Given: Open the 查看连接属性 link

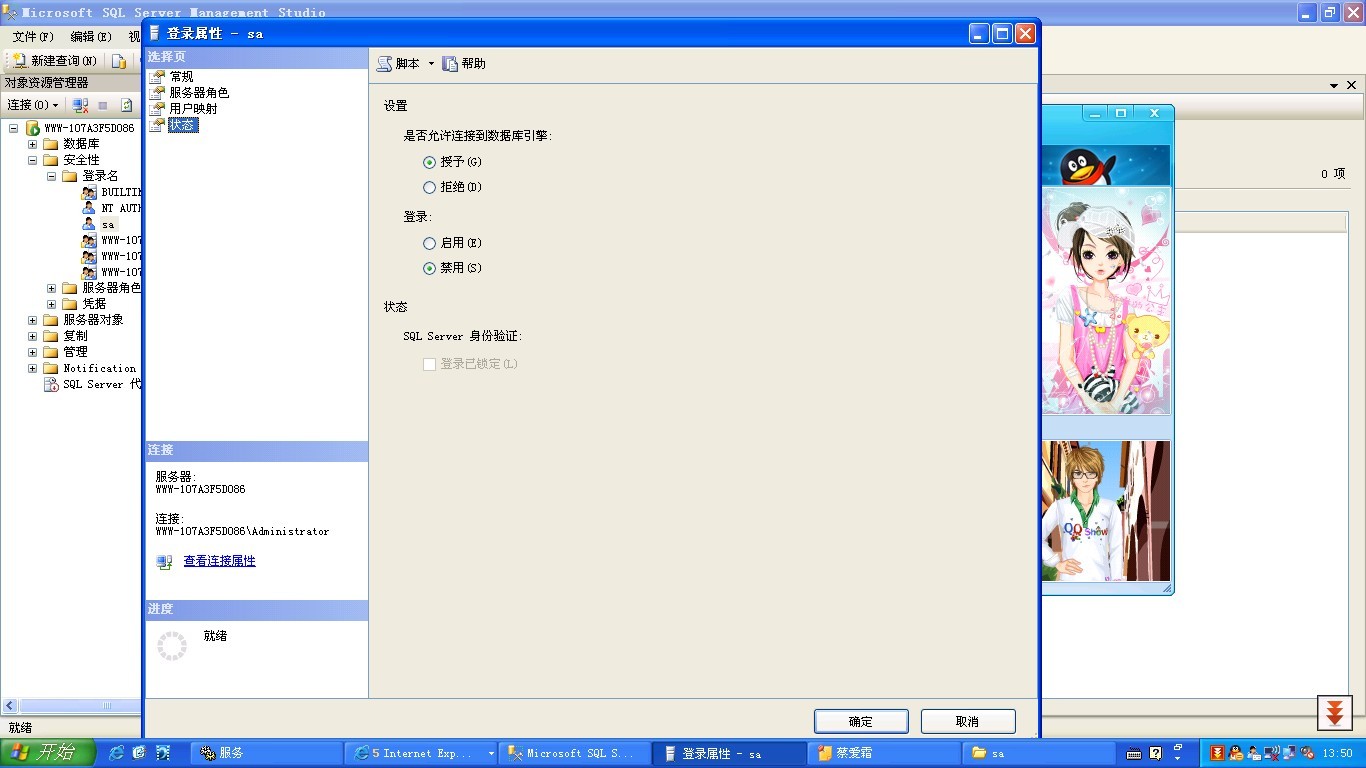Looking at the screenshot, I should pos(219,561).
